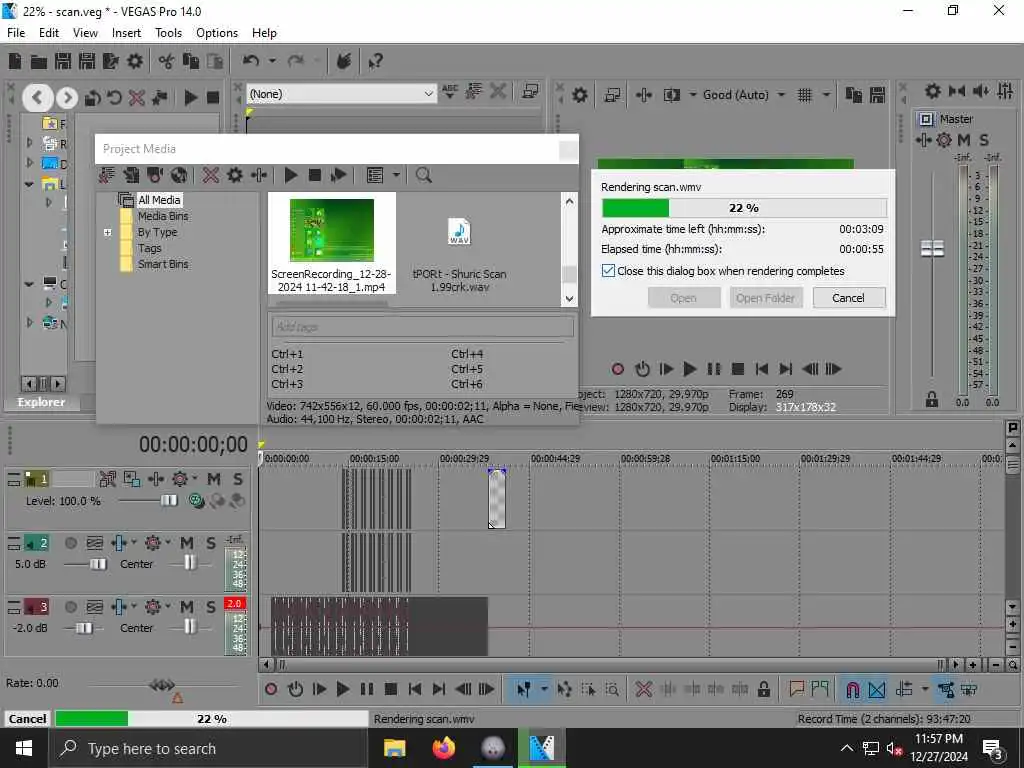Open the Tools menu

pyautogui.click(x=168, y=33)
